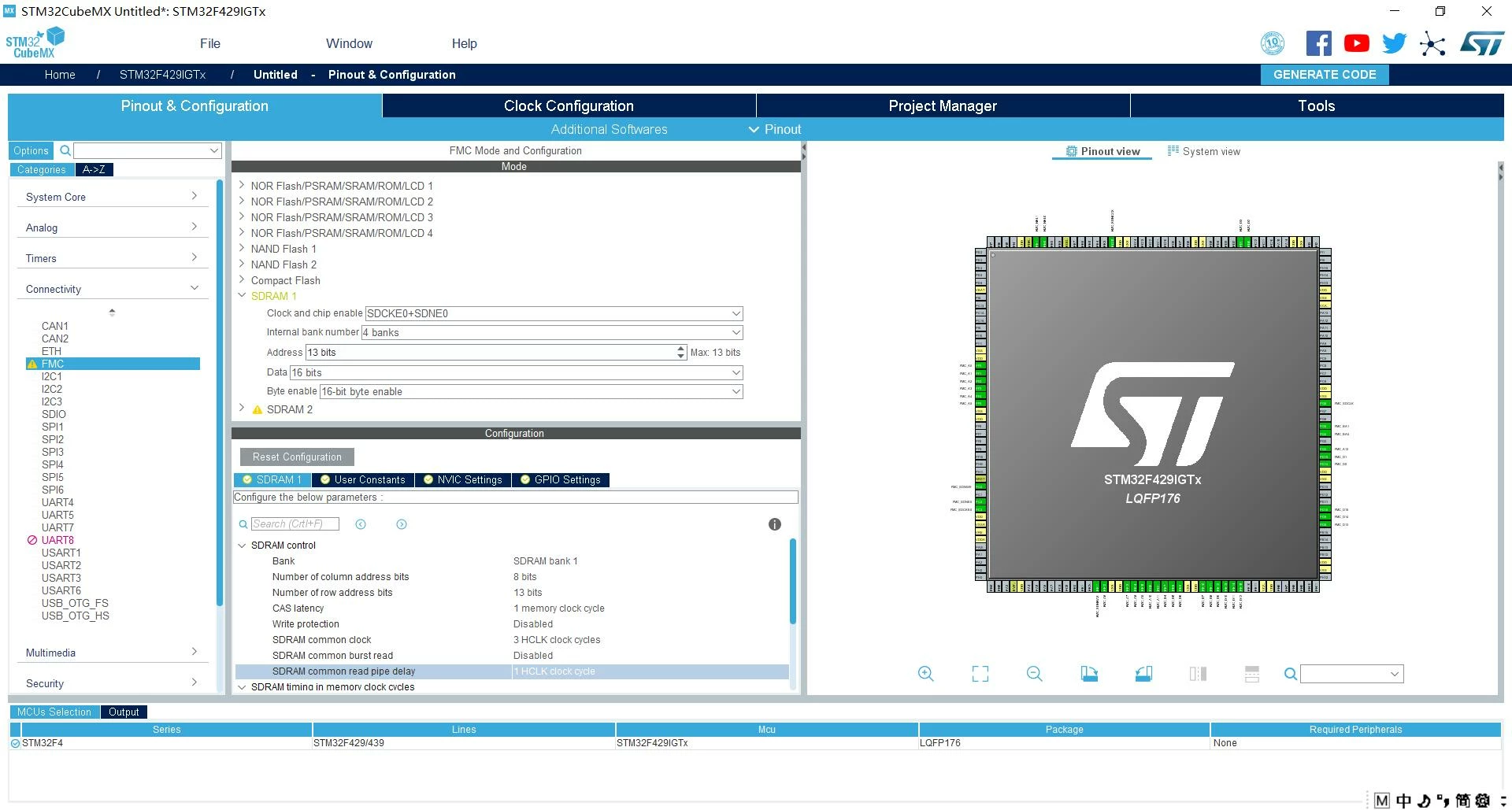
Task: Click the ST community network icon
Action: pos(1432,43)
